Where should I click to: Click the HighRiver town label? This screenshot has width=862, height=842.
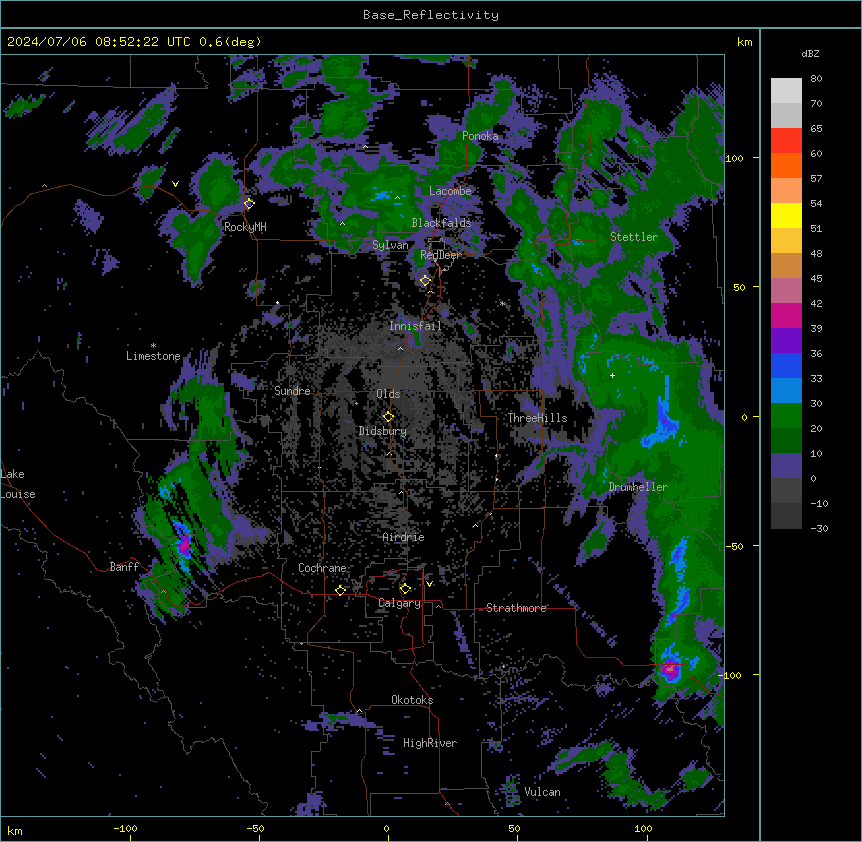tap(430, 743)
